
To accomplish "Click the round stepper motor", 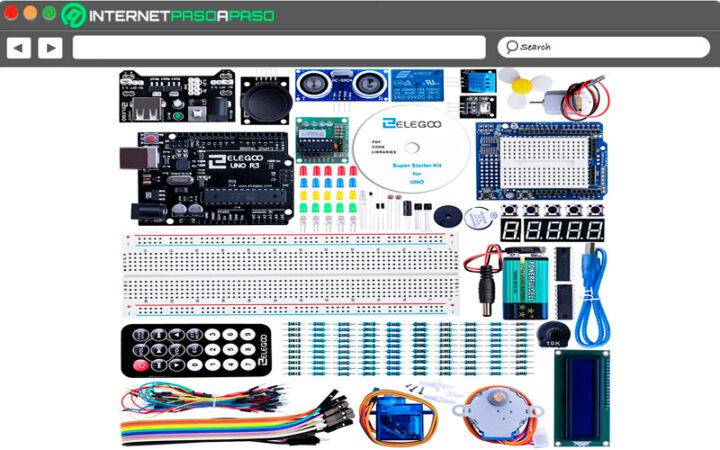I will pyautogui.click(x=497, y=416).
